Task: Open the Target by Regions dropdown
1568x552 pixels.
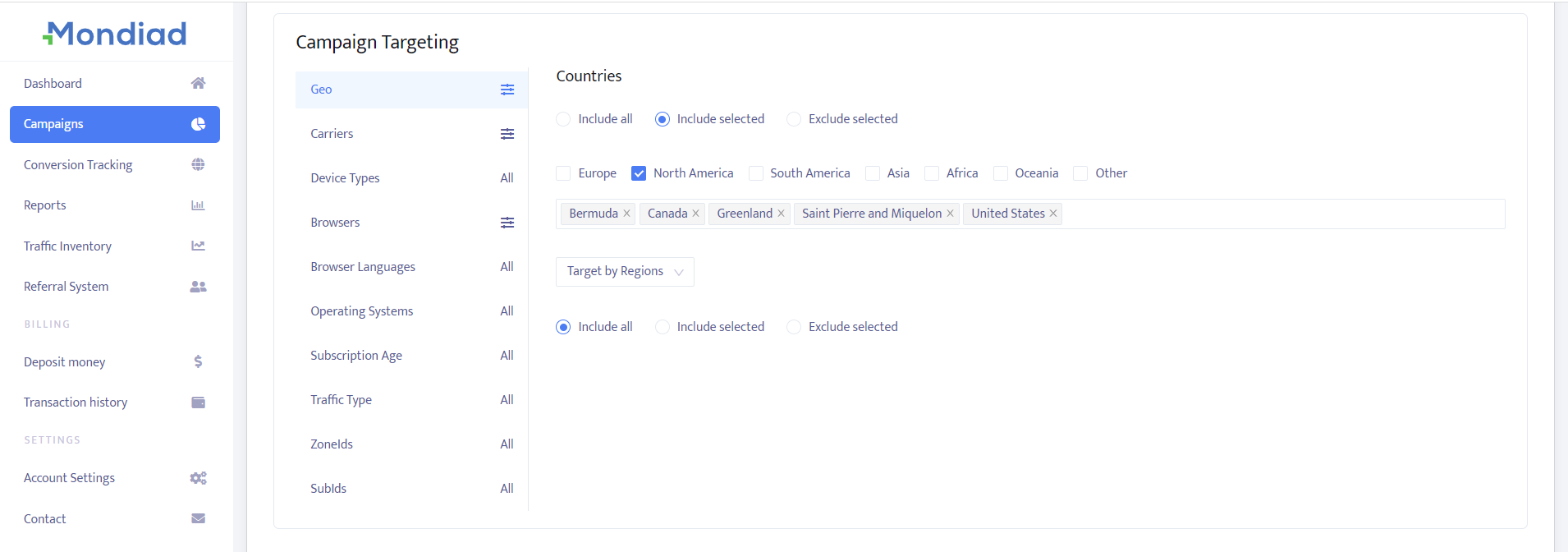Action: tap(625, 272)
